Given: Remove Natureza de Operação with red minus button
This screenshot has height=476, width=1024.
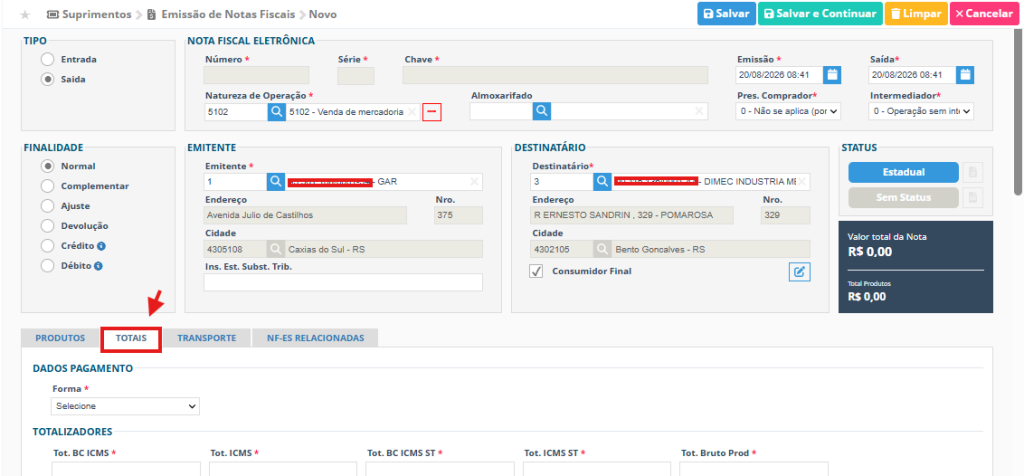Looking at the screenshot, I should 432,112.
